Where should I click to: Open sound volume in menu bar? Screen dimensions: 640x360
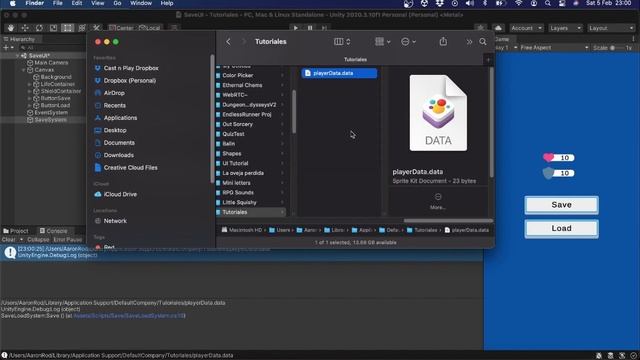(x=470, y=3)
